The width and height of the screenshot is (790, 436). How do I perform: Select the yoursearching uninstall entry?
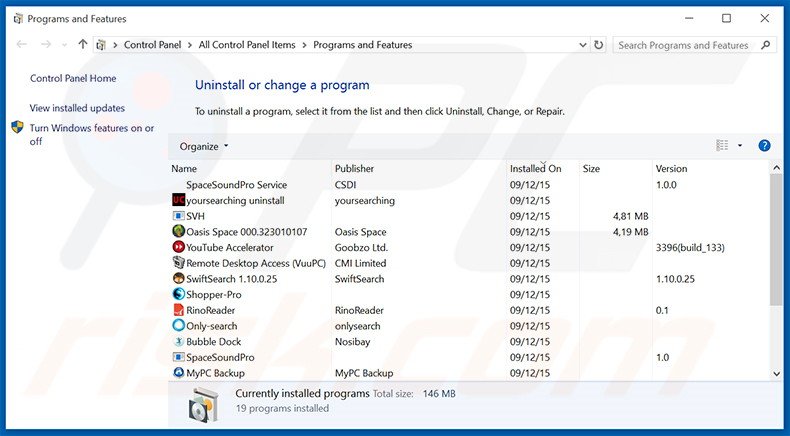point(235,200)
